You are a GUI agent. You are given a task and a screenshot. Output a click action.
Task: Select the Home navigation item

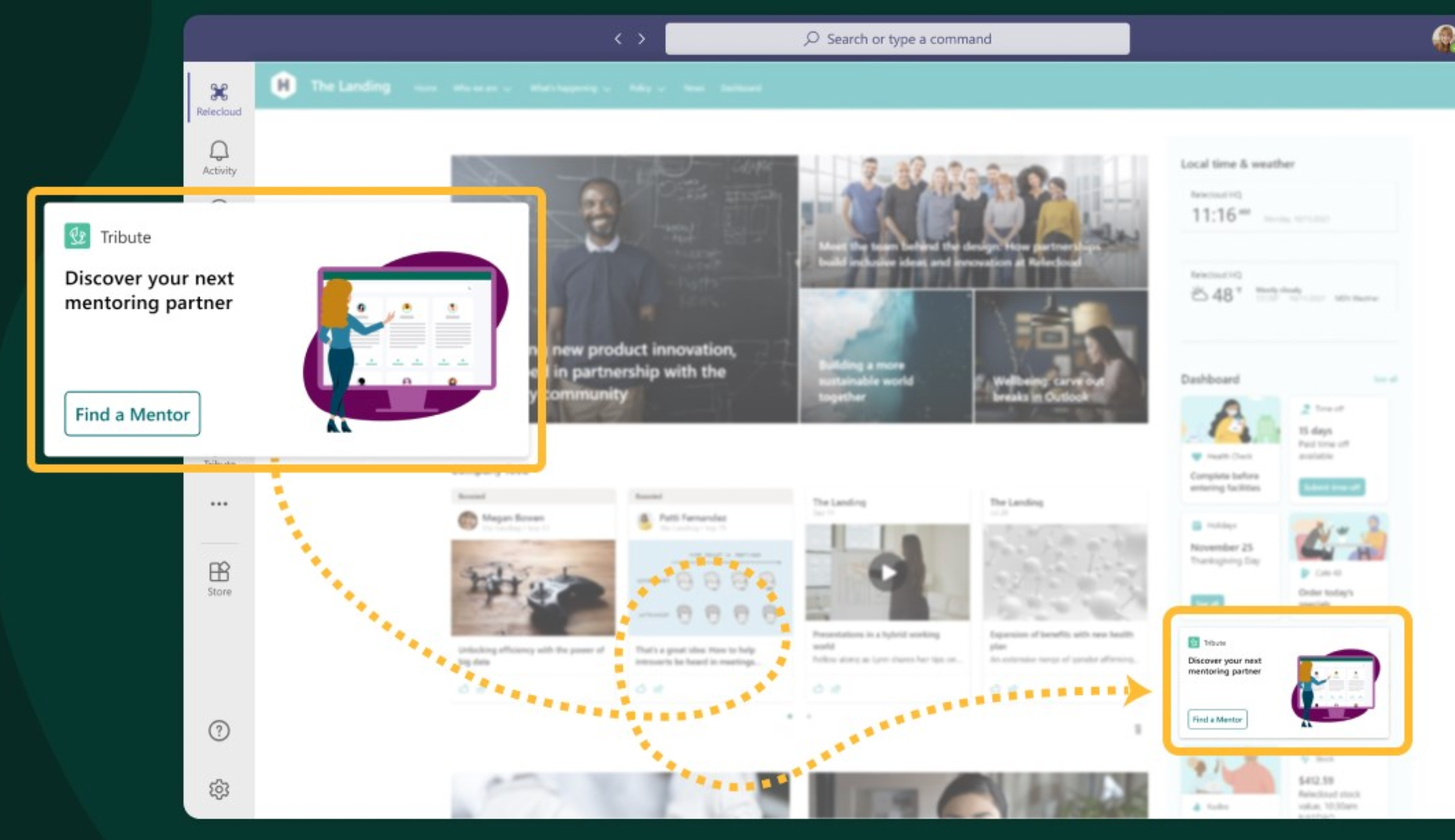(x=425, y=88)
